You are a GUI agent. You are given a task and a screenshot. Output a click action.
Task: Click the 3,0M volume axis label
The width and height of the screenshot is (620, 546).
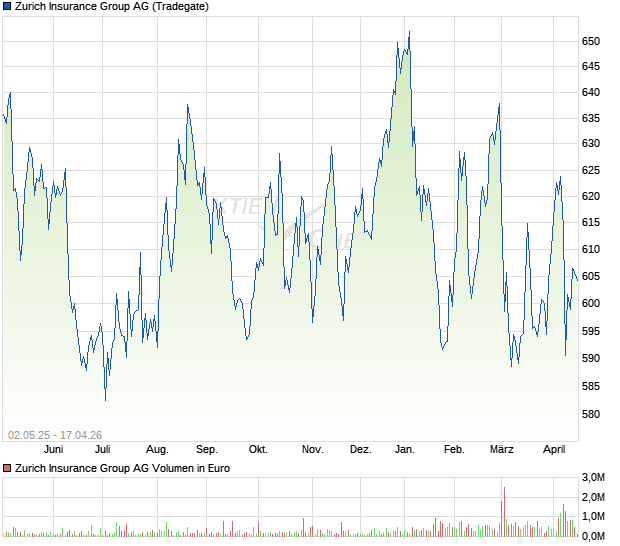[594, 476]
